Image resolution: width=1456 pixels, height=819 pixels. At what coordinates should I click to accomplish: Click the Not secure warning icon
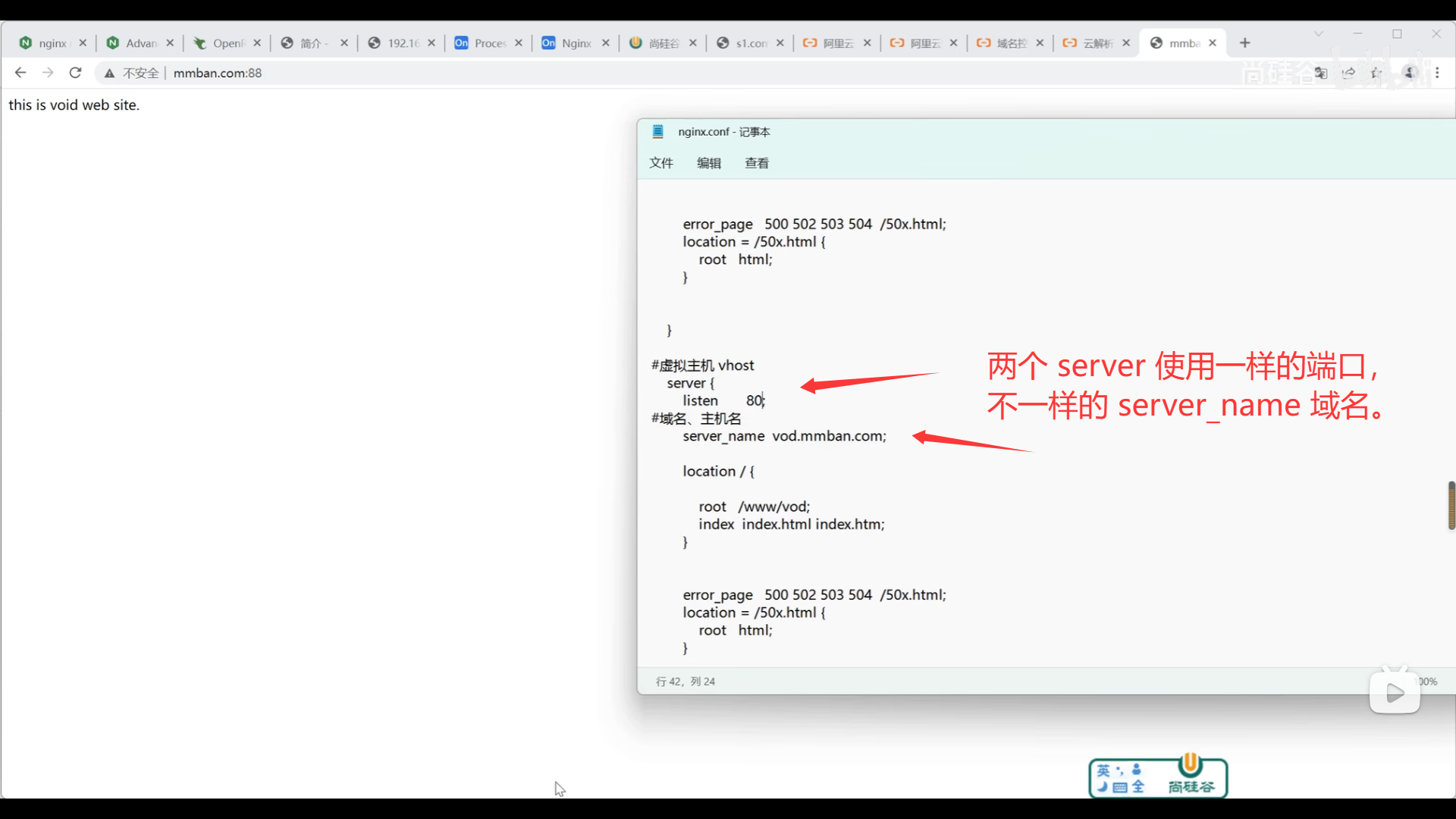tap(110, 73)
